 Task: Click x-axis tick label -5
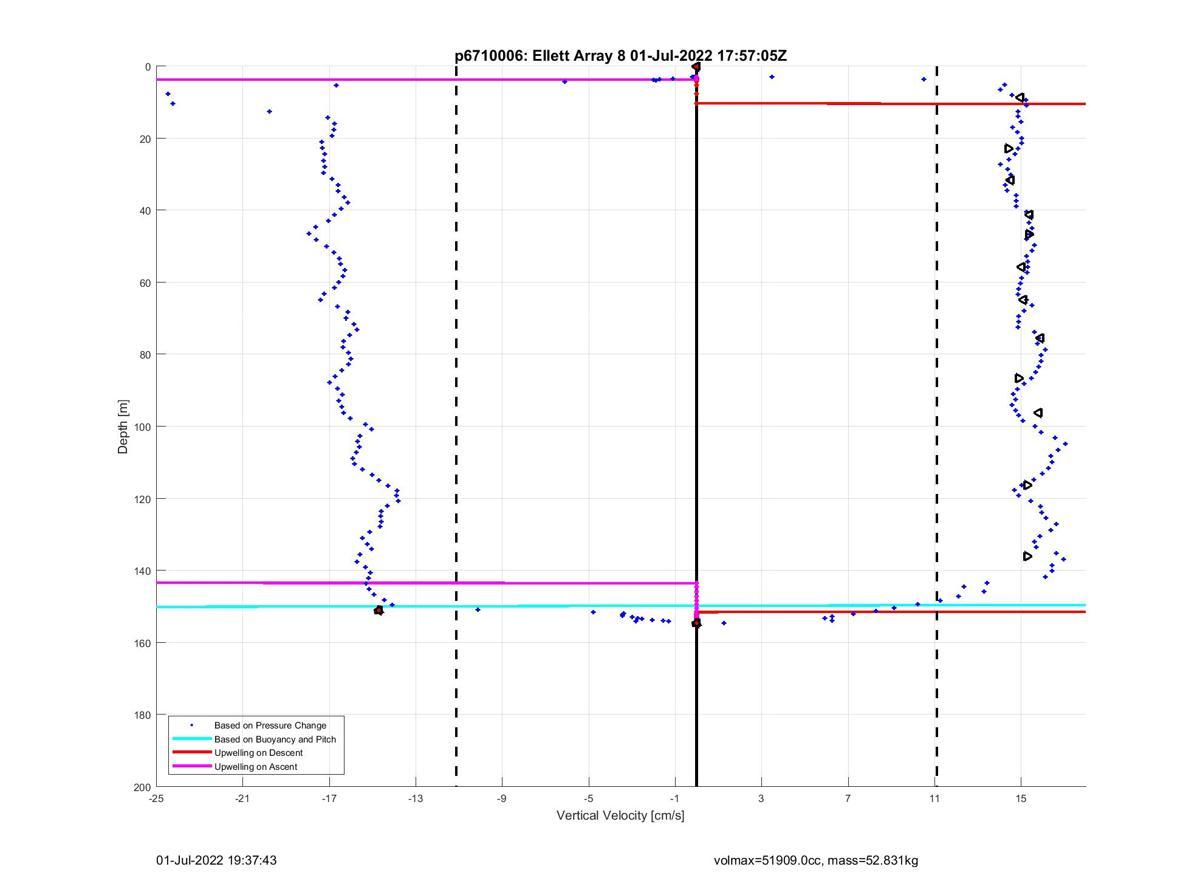point(588,798)
